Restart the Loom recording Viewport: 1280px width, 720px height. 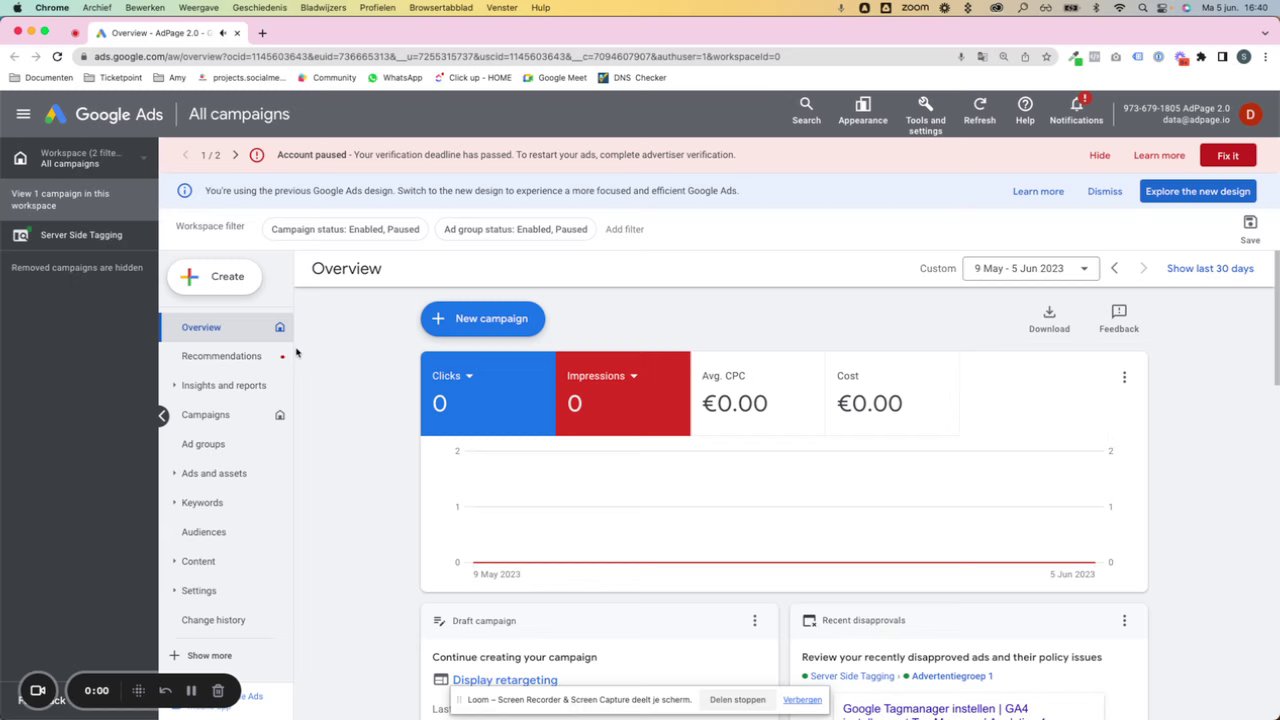click(x=165, y=690)
